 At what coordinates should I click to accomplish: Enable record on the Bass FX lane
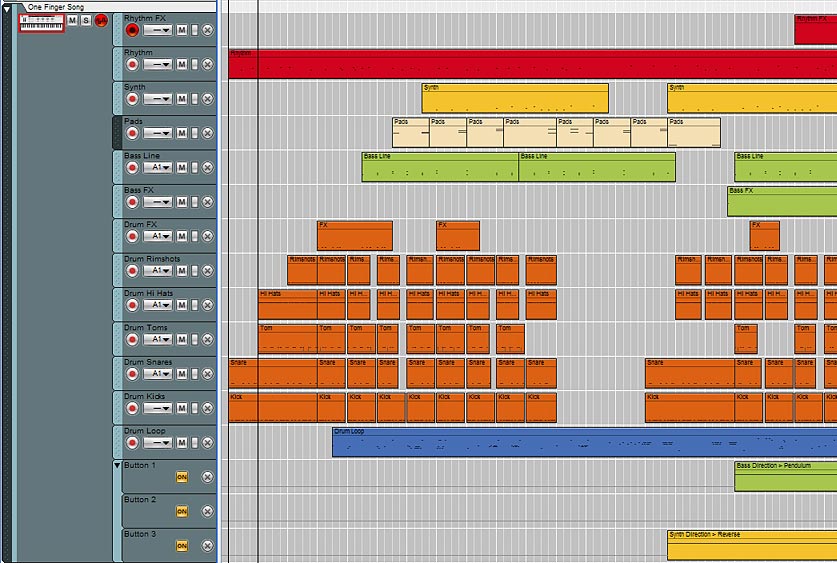point(132,202)
